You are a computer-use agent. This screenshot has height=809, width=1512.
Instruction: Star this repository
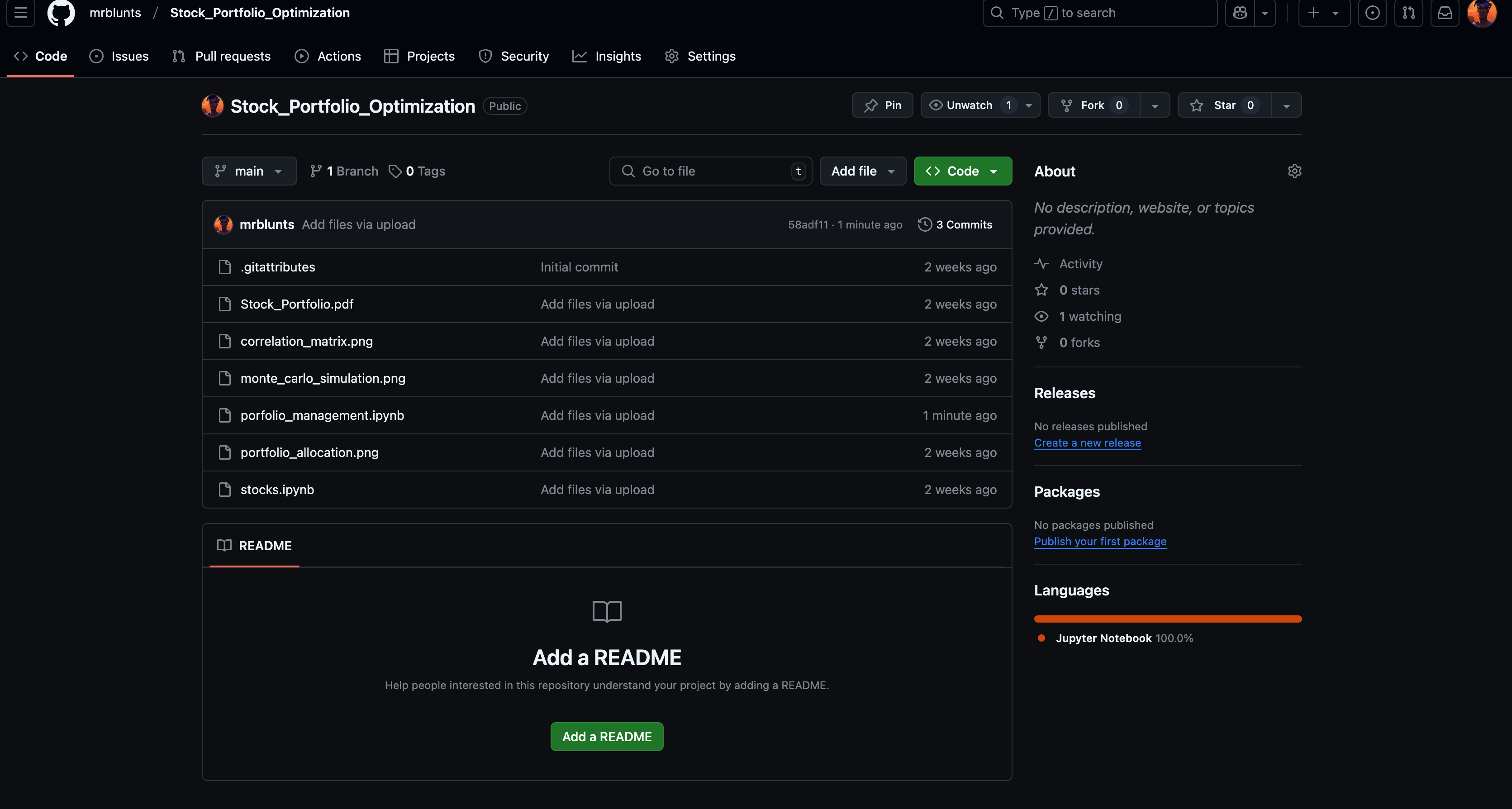[1224, 105]
